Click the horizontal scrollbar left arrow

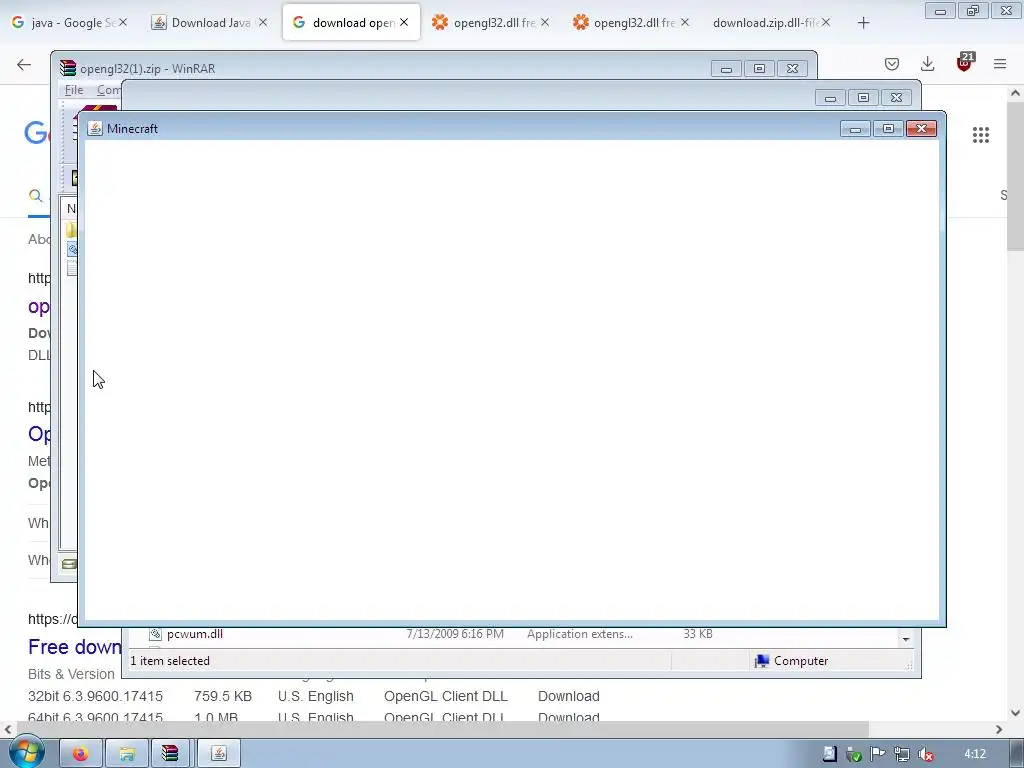(8, 729)
